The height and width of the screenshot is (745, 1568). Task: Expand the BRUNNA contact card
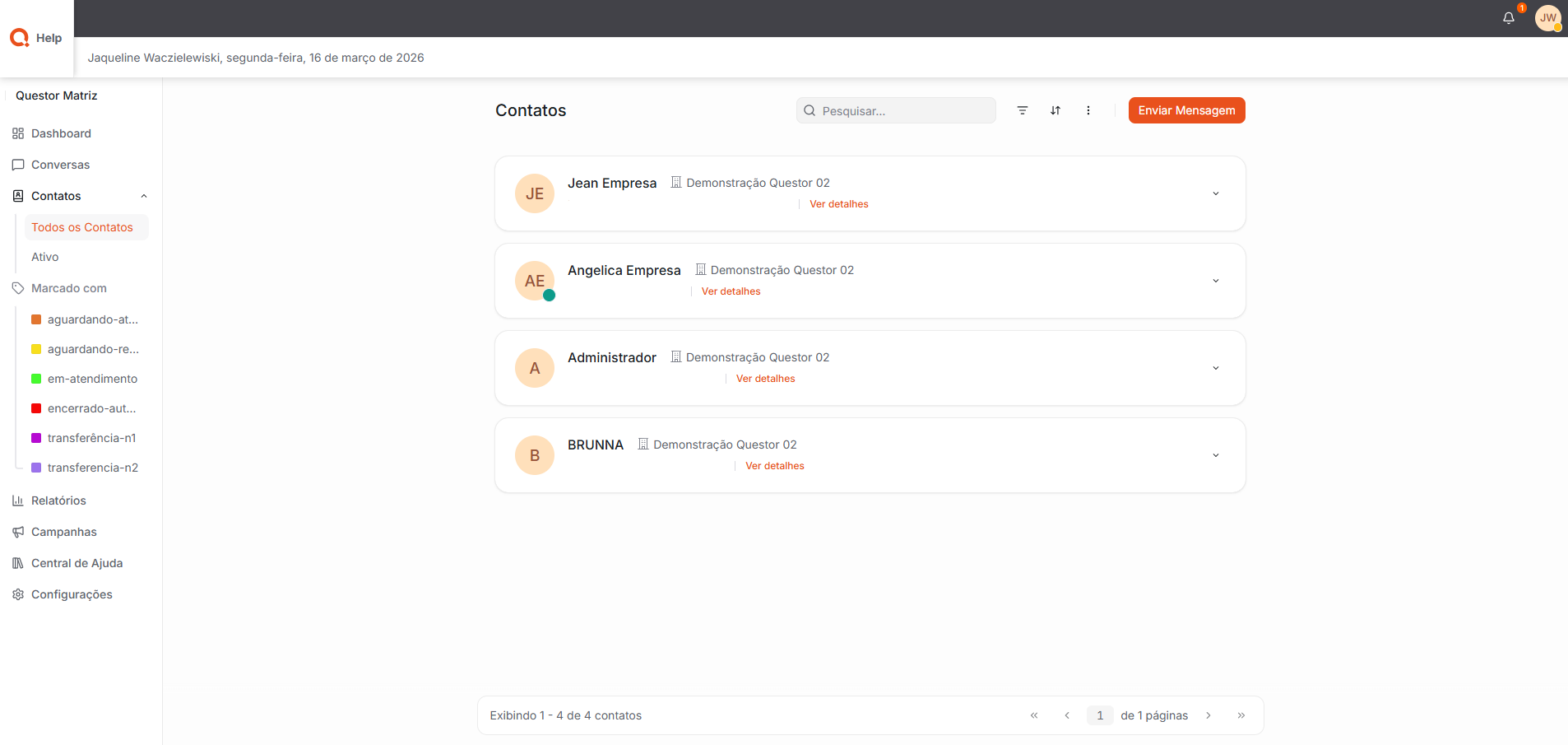(x=1215, y=455)
